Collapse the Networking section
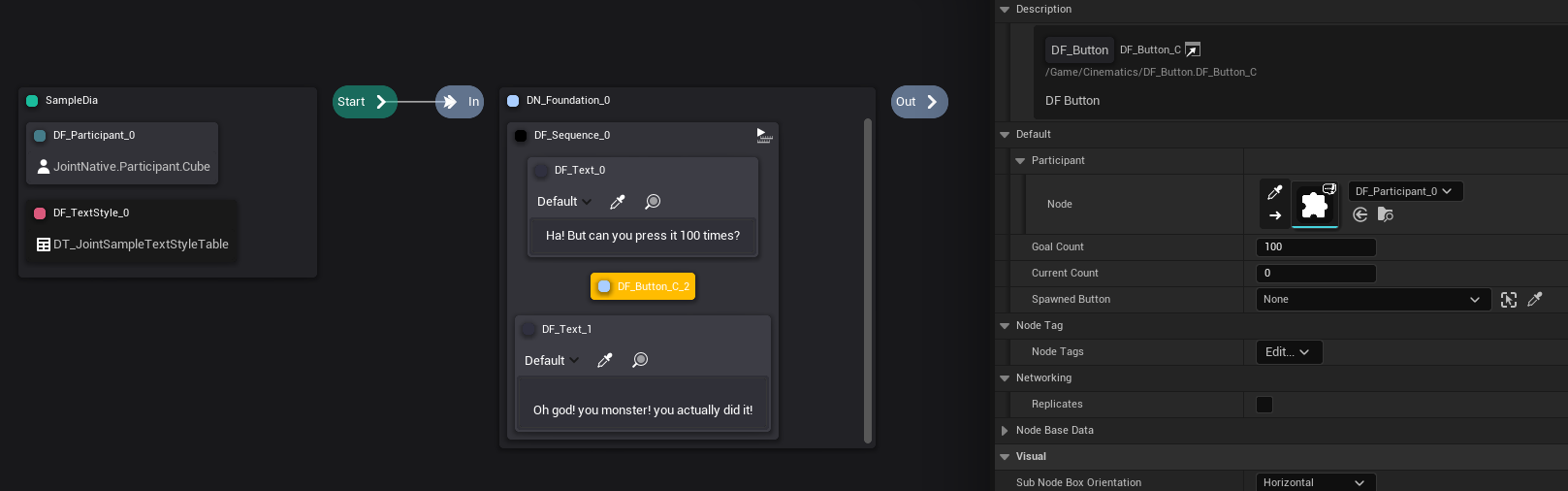 tap(1005, 378)
